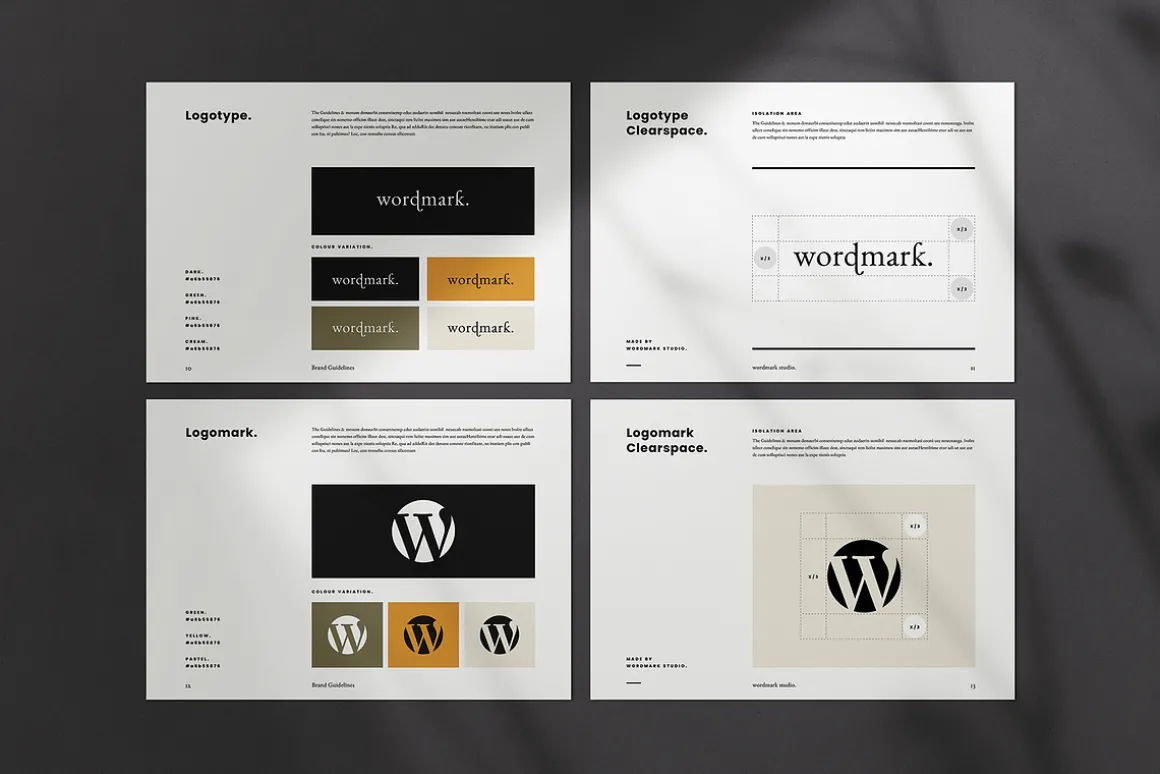The image size is (1160, 774).
Task: Click the 'GREEN.' label on the Logotype page
Action: point(195,295)
